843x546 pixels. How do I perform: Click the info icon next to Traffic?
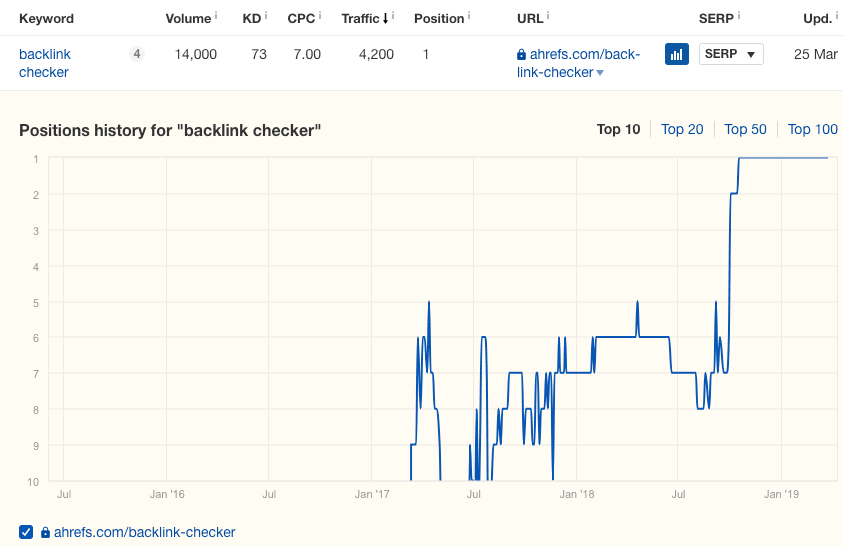(x=393, y=16)
